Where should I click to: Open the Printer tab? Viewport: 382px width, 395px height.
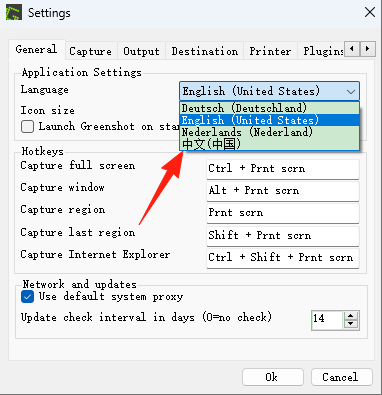pos(270,51)
